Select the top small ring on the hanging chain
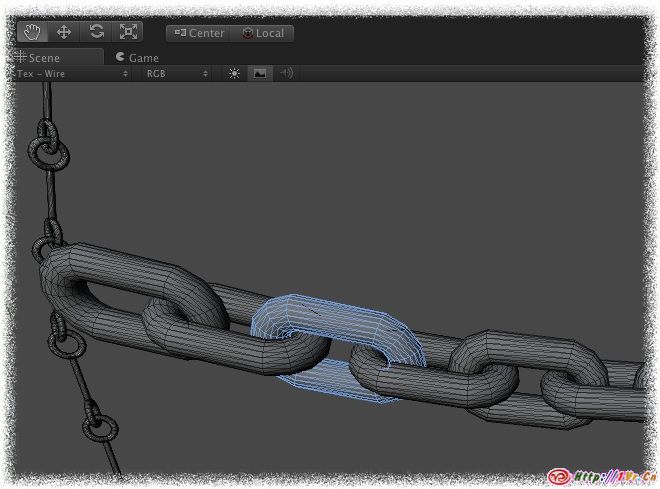The width and height of the screenshot is (660, 489). tap(48, 152)
